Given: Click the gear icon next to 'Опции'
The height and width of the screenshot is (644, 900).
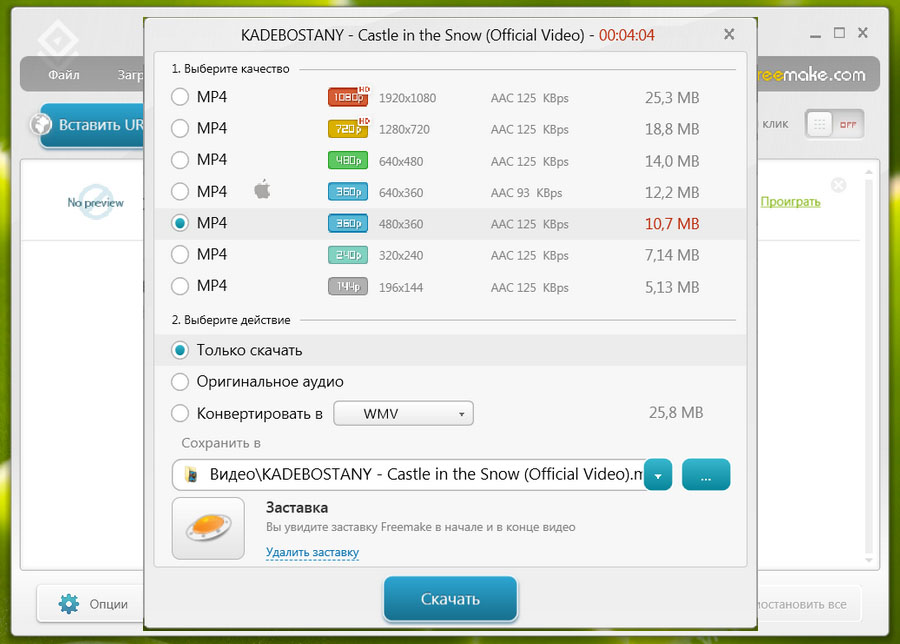Looking at the screenshot, I should click(x=69, y=604).
